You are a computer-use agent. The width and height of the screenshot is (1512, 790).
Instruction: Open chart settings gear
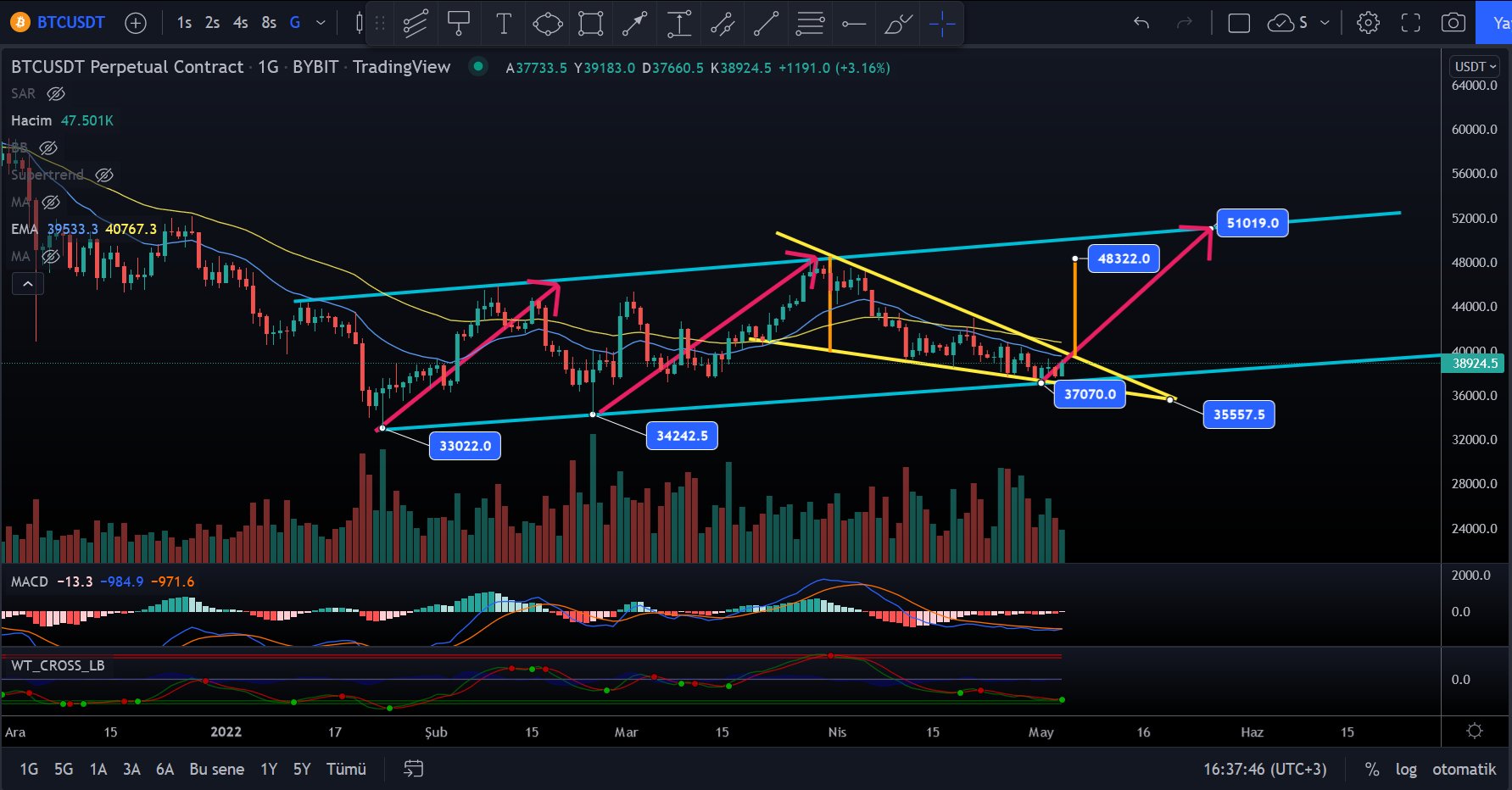pos(1368,23)
